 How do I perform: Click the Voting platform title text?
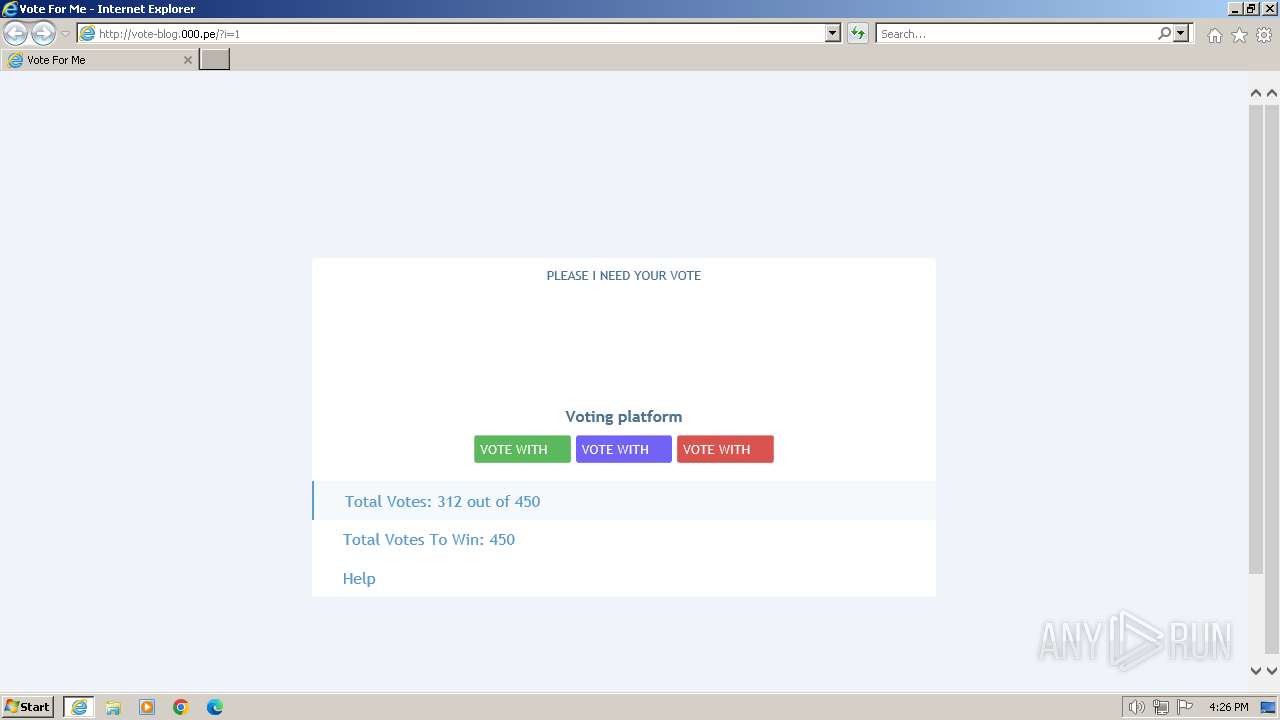[623, 416]
